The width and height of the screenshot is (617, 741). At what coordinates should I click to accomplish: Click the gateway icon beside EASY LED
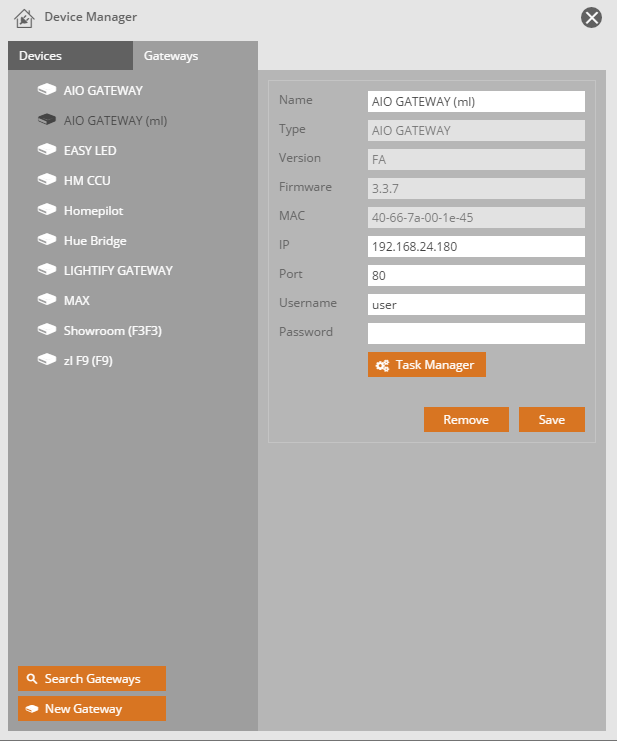click(46, 150)
